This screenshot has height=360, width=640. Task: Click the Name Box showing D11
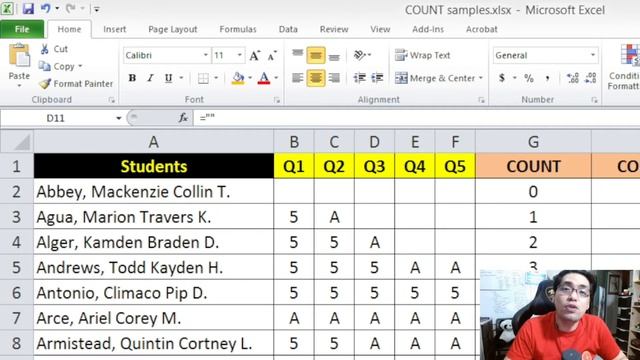point(57,118)
